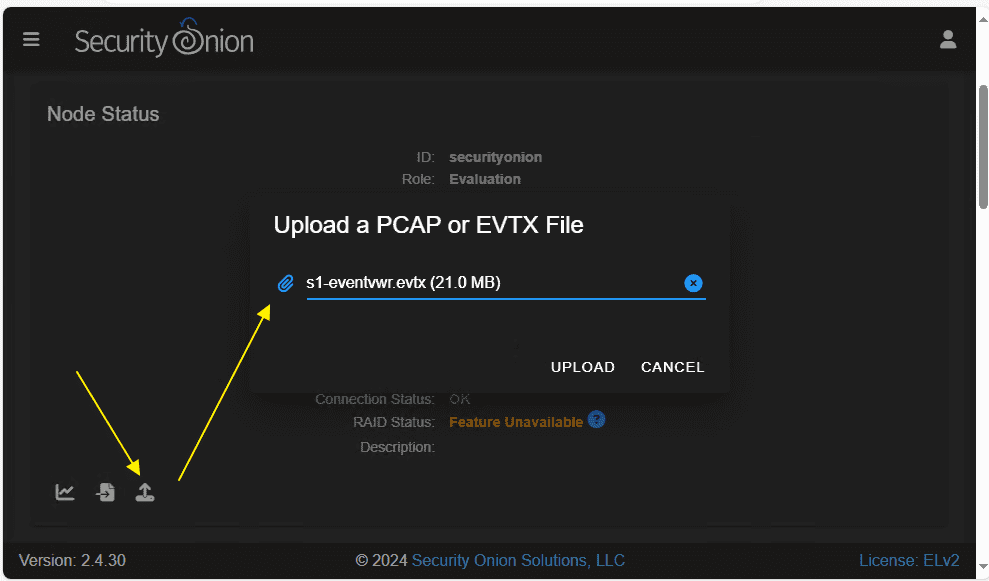989x581 pixels.
Task: Click the Security Onion logo
Action: point(163,38)
